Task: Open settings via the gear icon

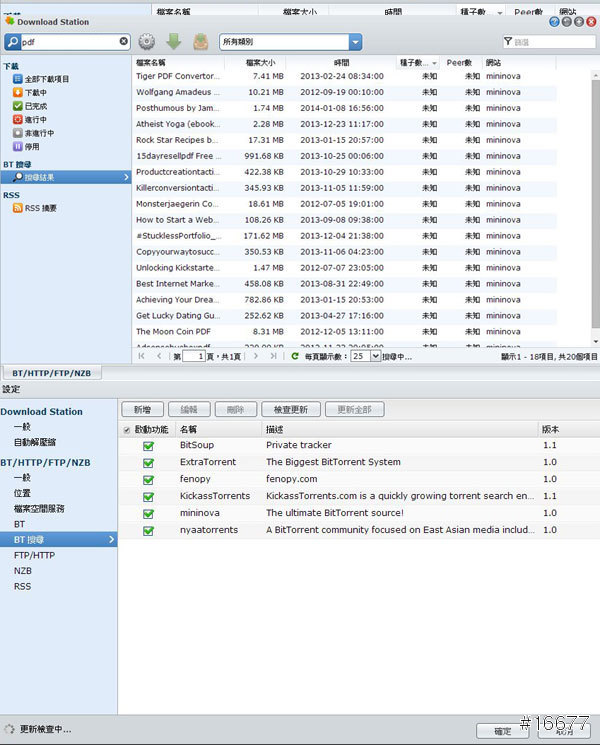Action: point(147,42)
